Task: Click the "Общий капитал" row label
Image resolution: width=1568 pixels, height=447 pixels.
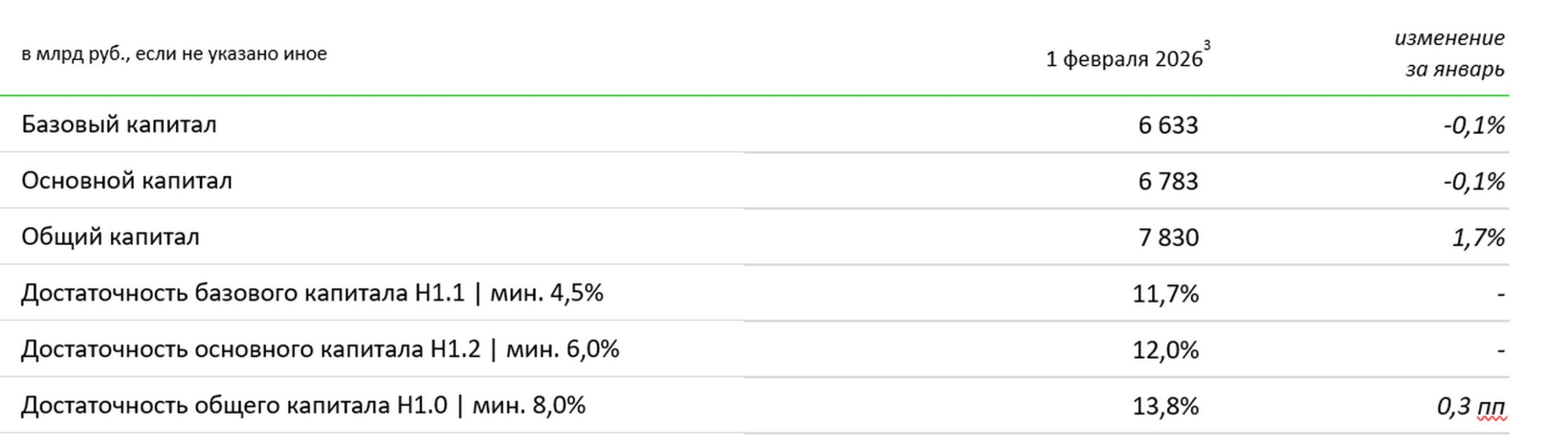Action: click(x=110, y=237)
